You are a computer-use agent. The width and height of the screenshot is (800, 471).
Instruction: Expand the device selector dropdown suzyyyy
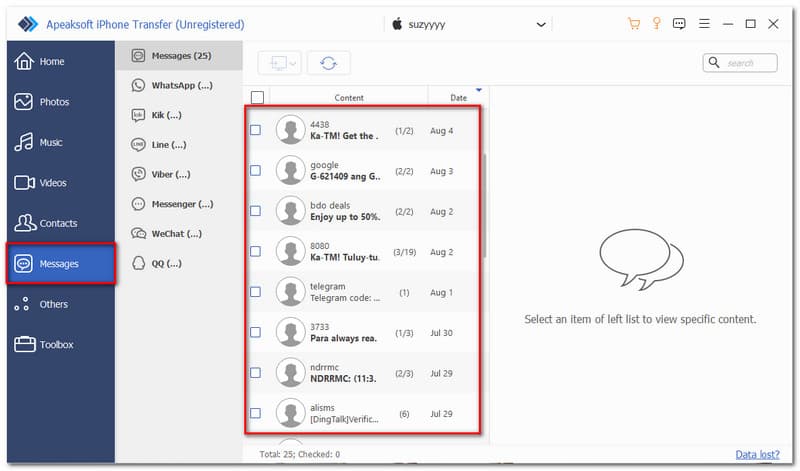click(541, 24)
